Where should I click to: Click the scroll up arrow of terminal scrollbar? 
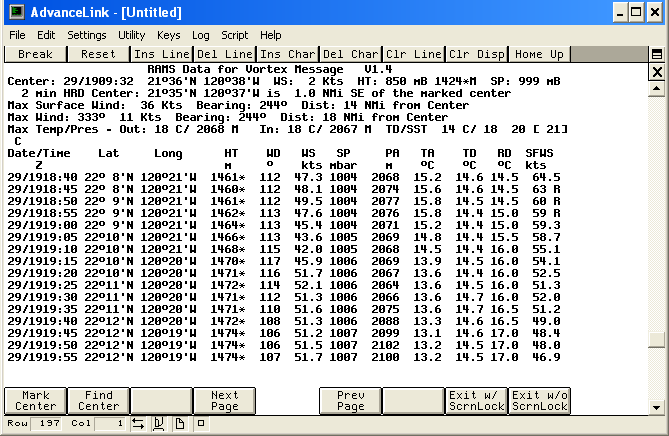pyautogui.click(x=657, y=89)
